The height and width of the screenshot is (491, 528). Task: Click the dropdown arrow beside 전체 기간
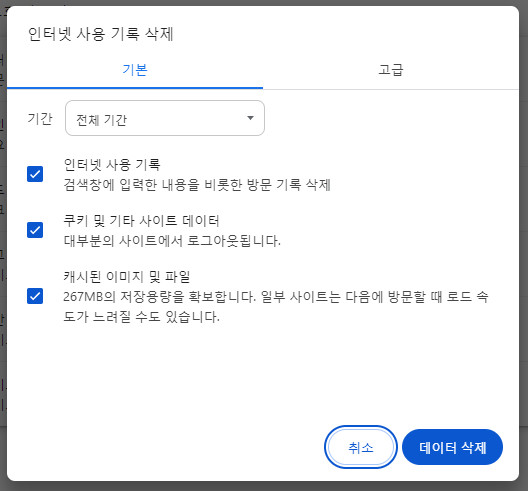point(250,118)
